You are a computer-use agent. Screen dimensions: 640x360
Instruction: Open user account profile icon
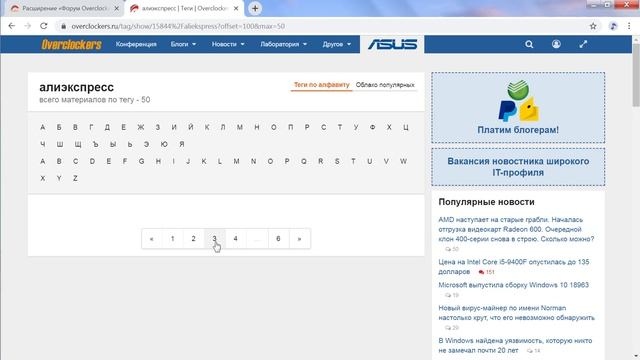click(x=556, y=44)
